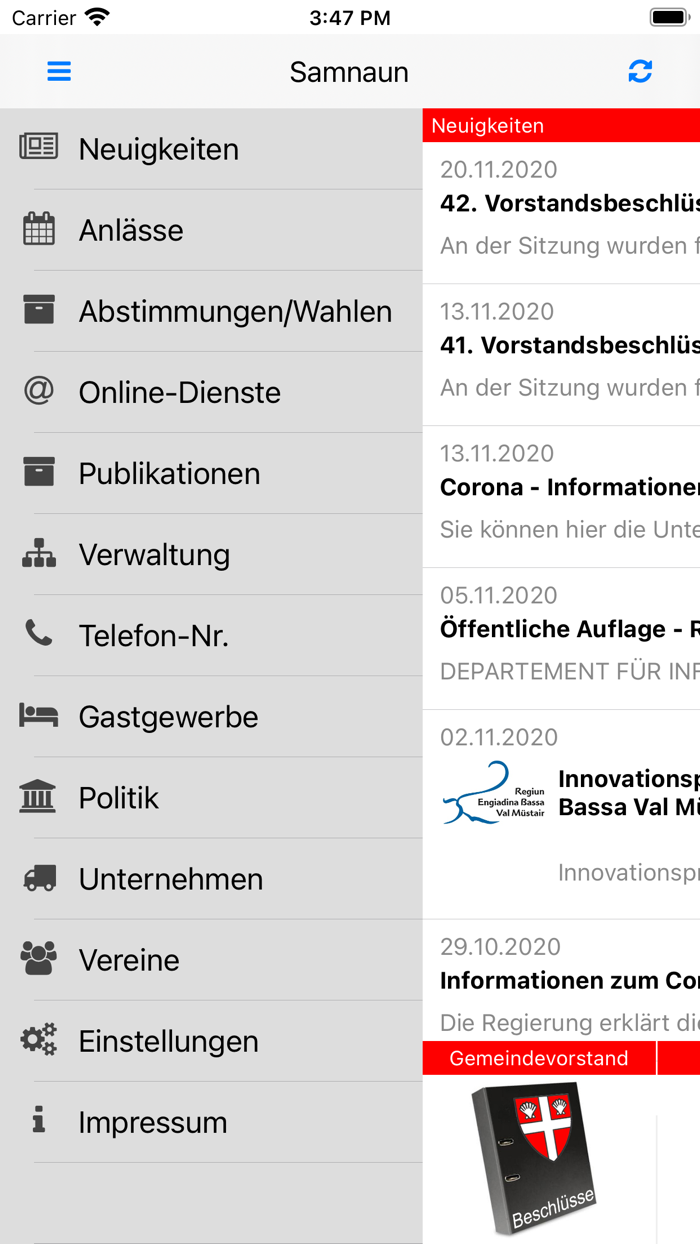The width and height of the screenshot is (700, 1244).
Task: Tap the Beschlüsse binder thumbnail
Action: click(x=533, y=1160)
